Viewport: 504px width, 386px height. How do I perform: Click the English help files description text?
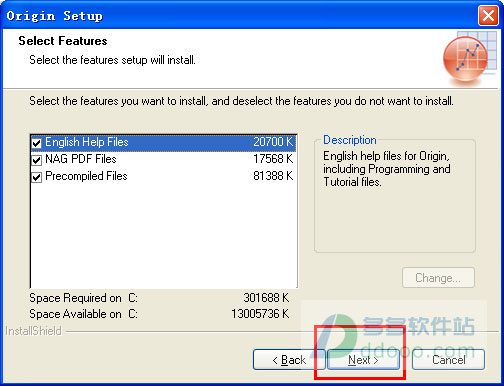[x=387, y=169]
